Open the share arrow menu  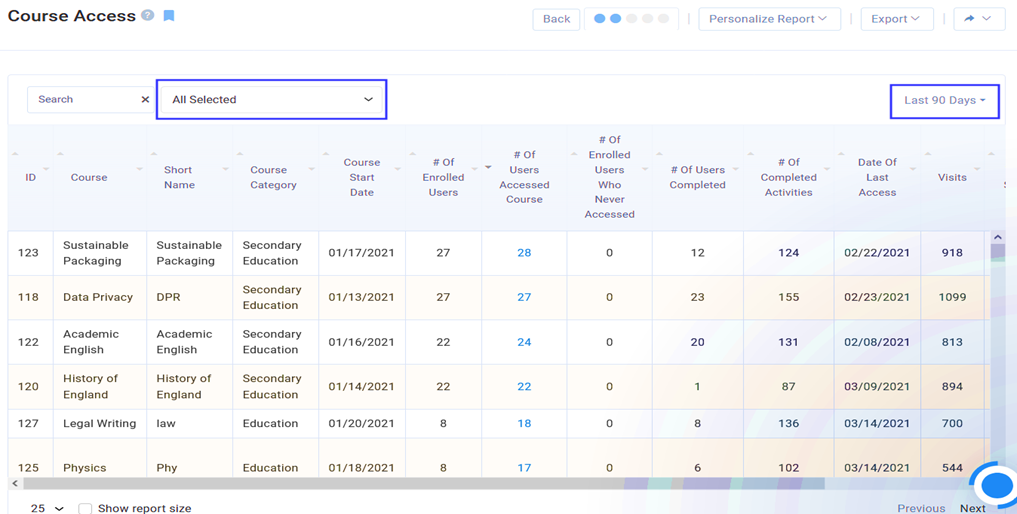(x=979, y=19)
